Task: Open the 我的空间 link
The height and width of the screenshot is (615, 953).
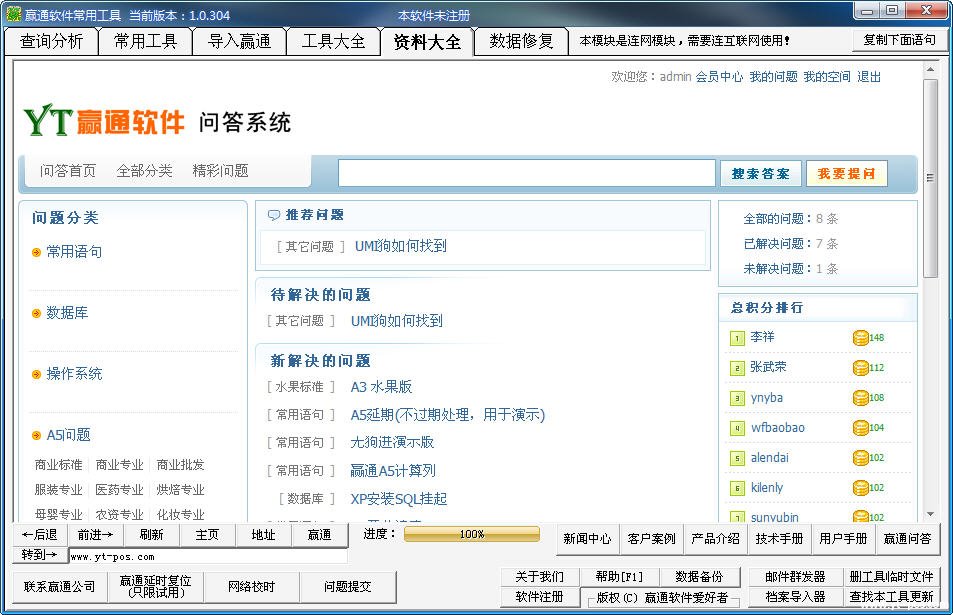Action: (x=827, y=77)
